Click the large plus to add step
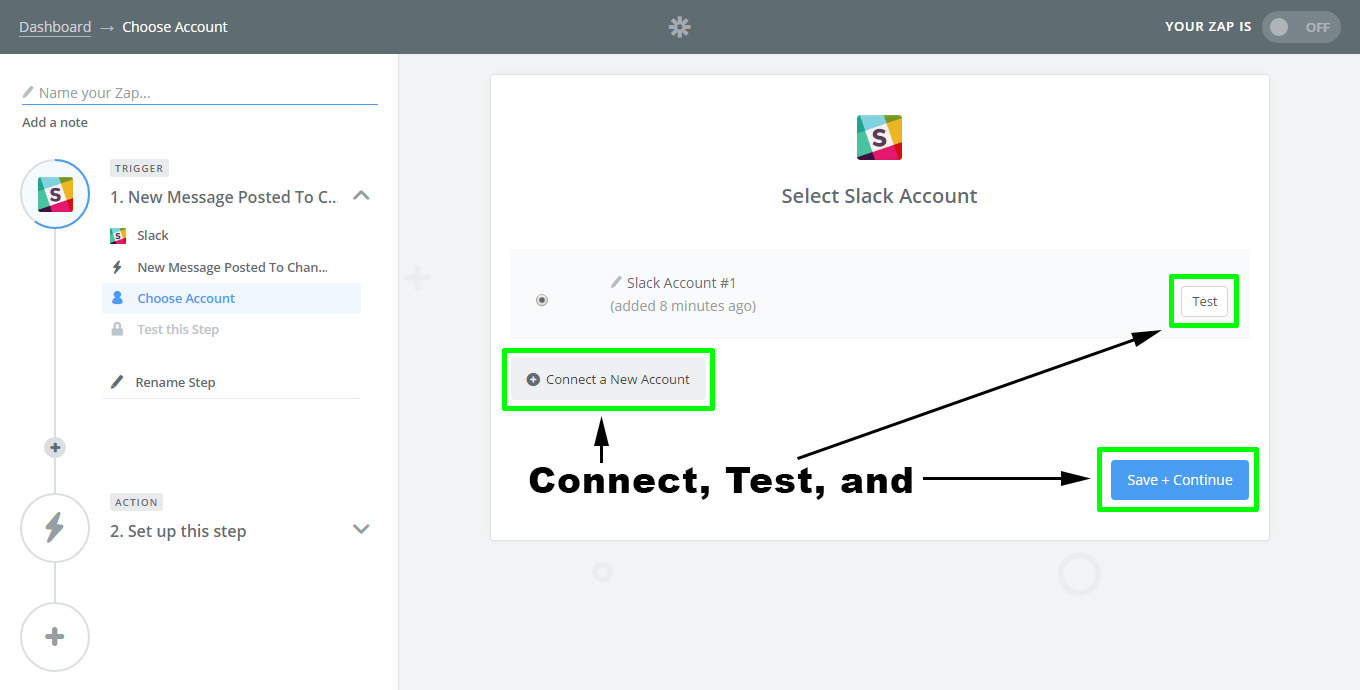 tap(55, 637)
